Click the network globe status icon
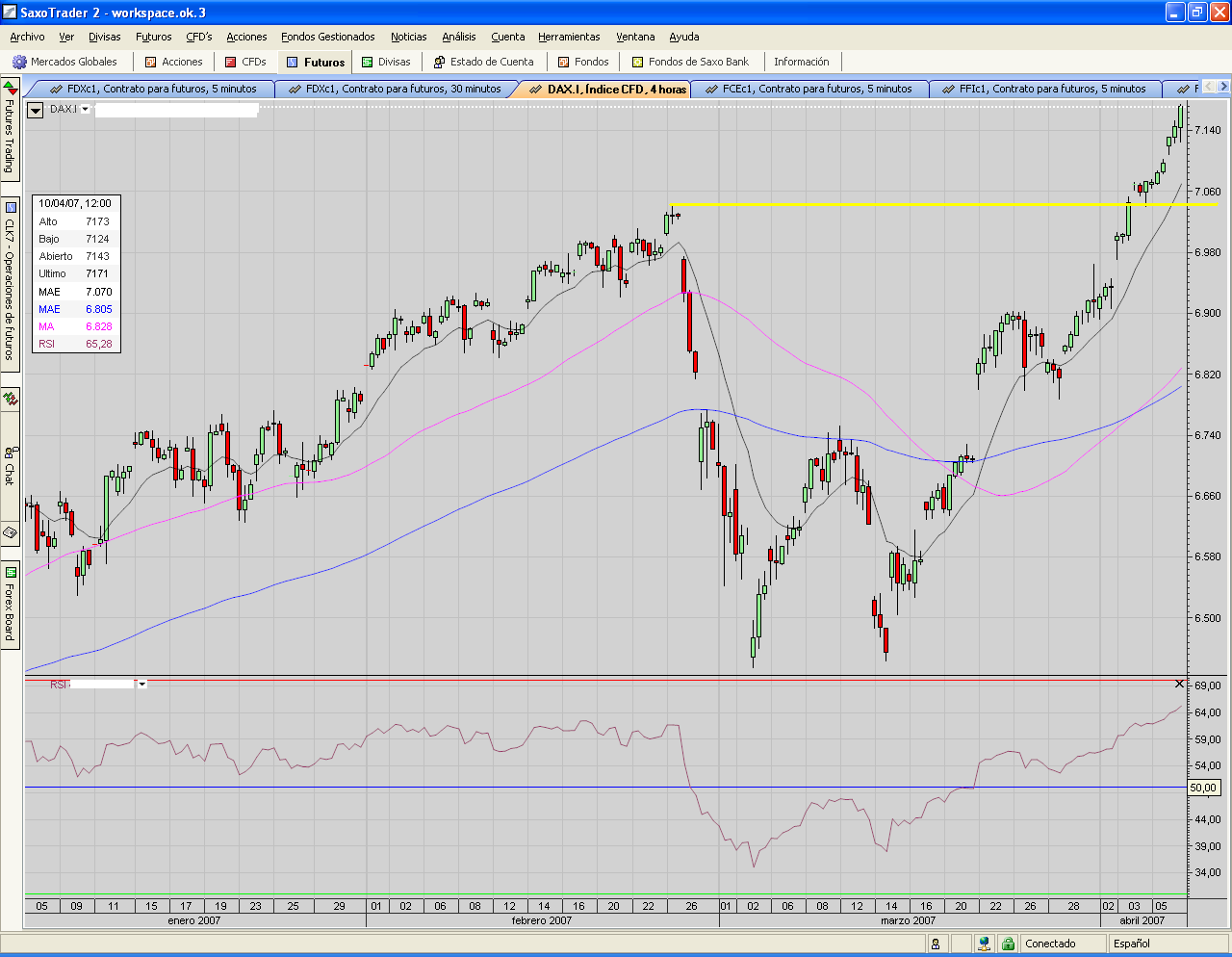This screenshot has width=1232, height=957. [984, 944]
